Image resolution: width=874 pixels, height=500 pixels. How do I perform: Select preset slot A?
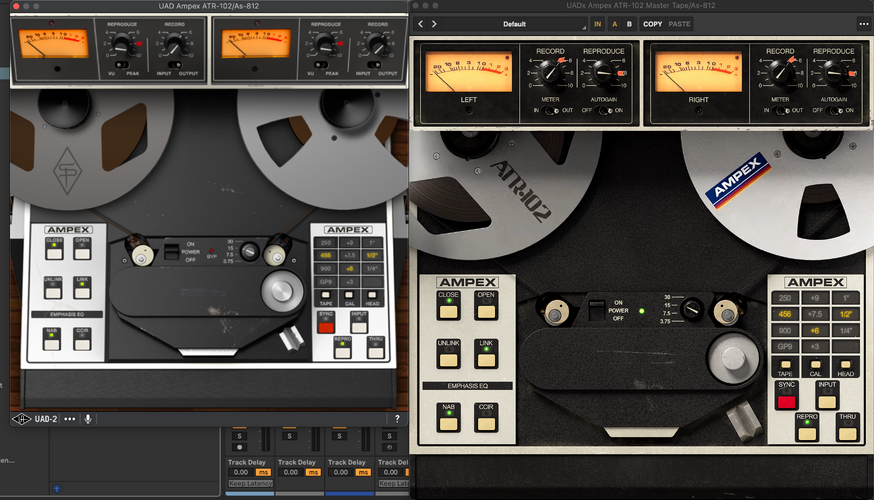pyautogui.click(x=615, y=24)
